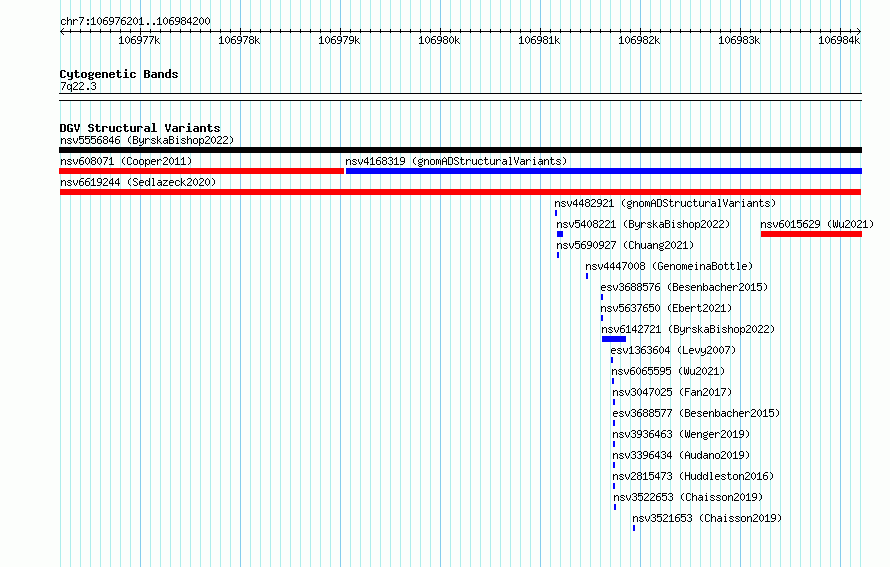
Task: Click ruler position 106978k
Action: point(239,40)
